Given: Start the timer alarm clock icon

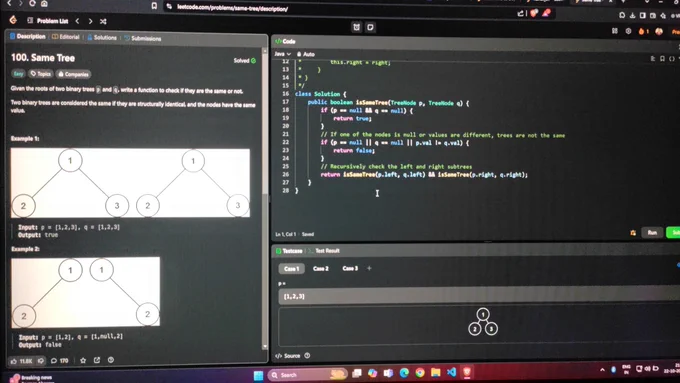Looking at the screenshot, I should (x=356, y=27).
